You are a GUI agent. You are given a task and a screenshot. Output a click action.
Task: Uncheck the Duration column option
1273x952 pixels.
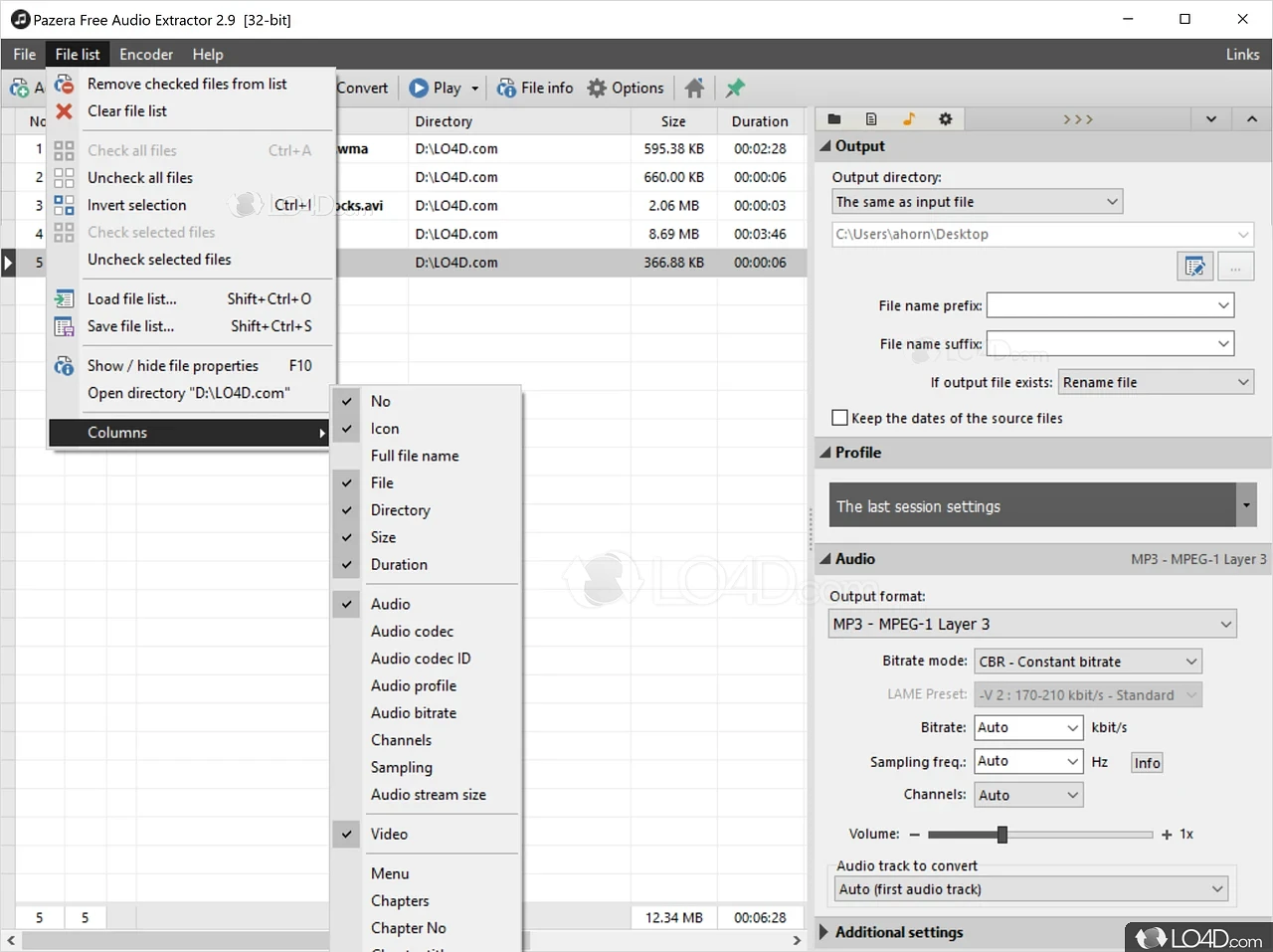(399, 564)
